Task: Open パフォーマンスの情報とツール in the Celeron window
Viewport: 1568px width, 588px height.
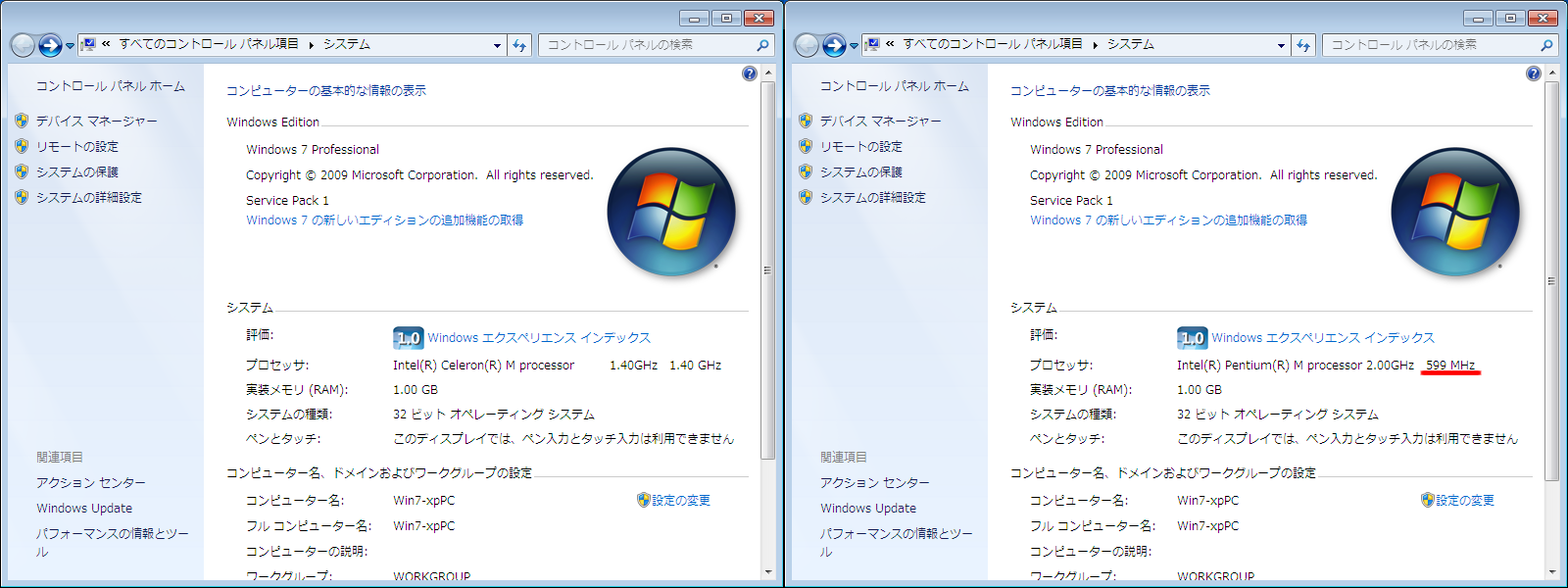Action: pyautogui.click(x=113, y=542)
